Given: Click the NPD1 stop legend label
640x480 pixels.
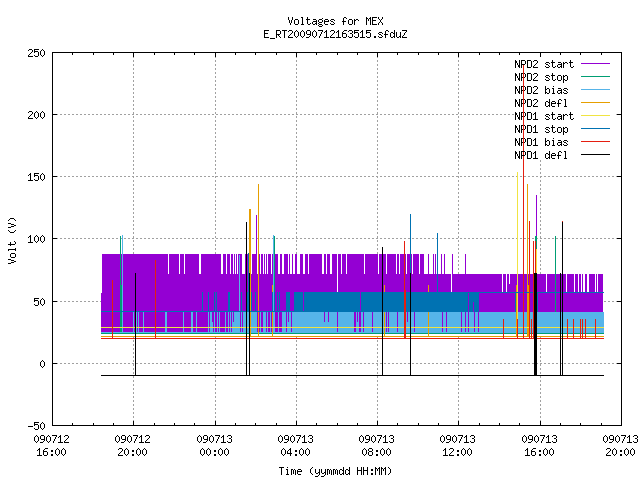Looking at the screenshot, I should point(541,129).
